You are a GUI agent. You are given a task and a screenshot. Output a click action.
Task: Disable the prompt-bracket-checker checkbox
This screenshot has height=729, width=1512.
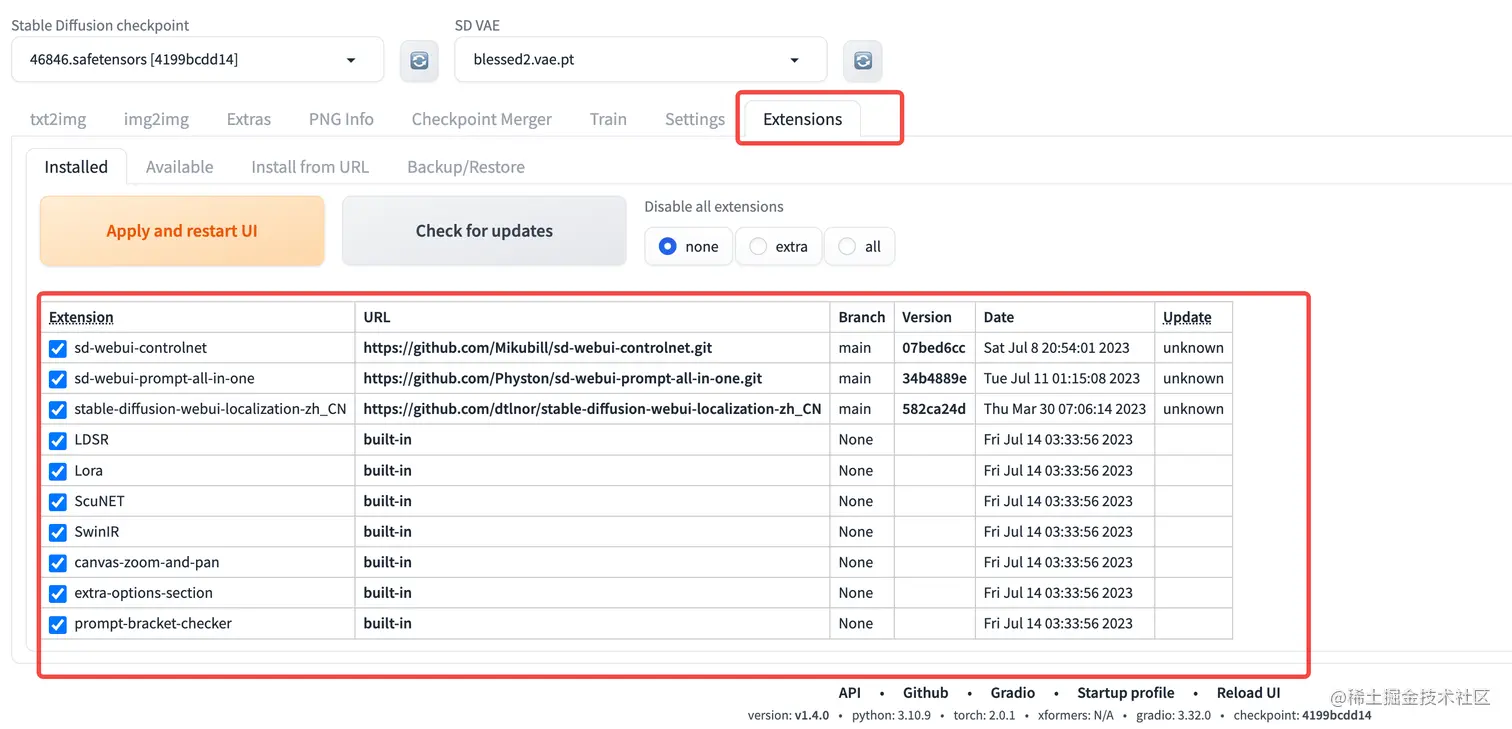coord(58,624)
